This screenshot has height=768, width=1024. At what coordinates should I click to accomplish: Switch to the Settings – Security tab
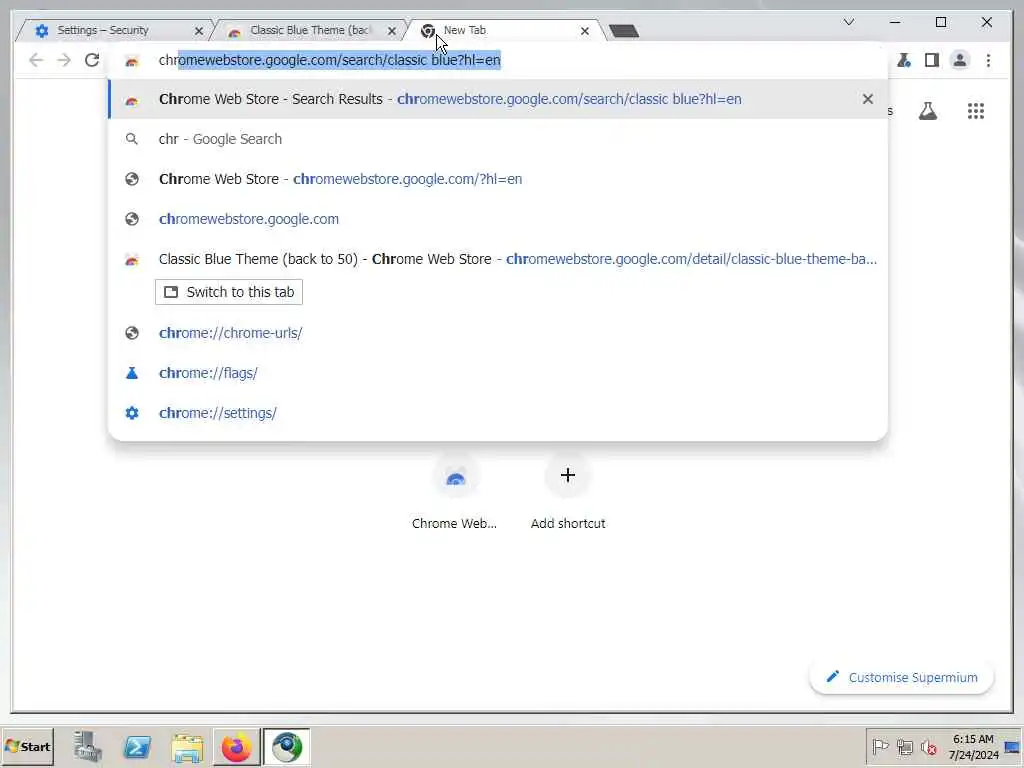coord(111,30)
